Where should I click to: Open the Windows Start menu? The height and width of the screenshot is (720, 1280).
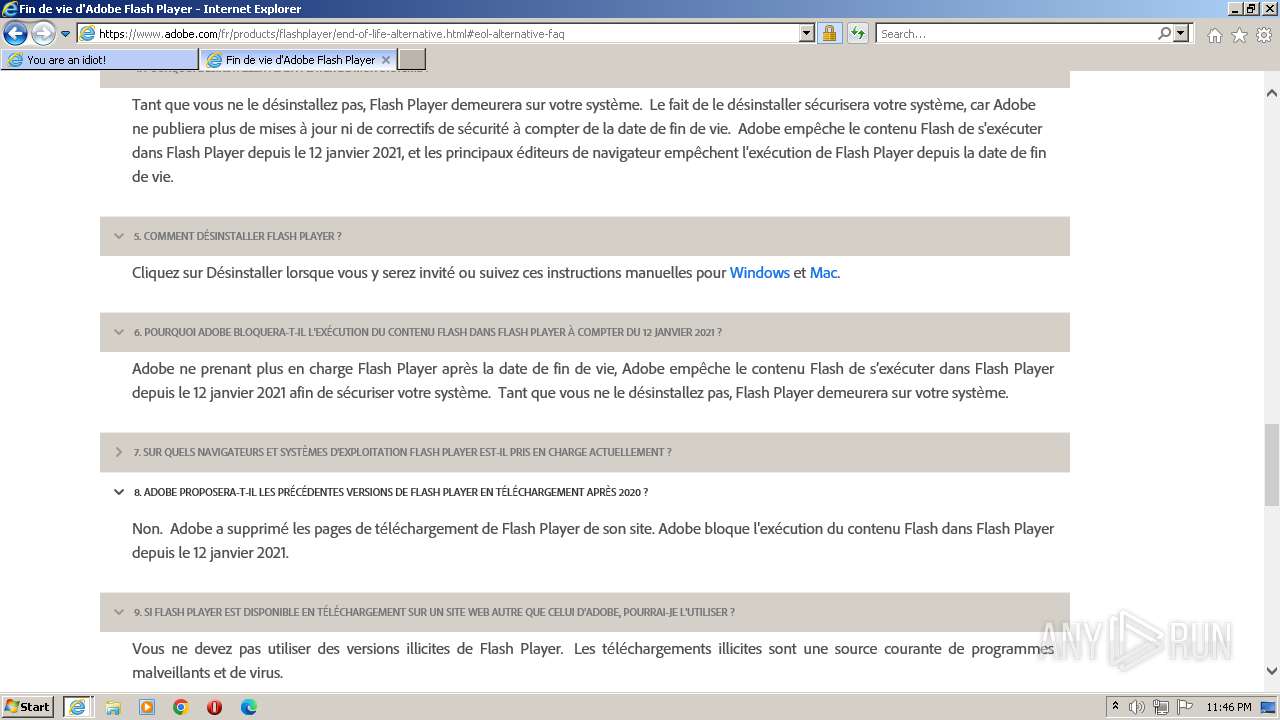coord(28,707)
